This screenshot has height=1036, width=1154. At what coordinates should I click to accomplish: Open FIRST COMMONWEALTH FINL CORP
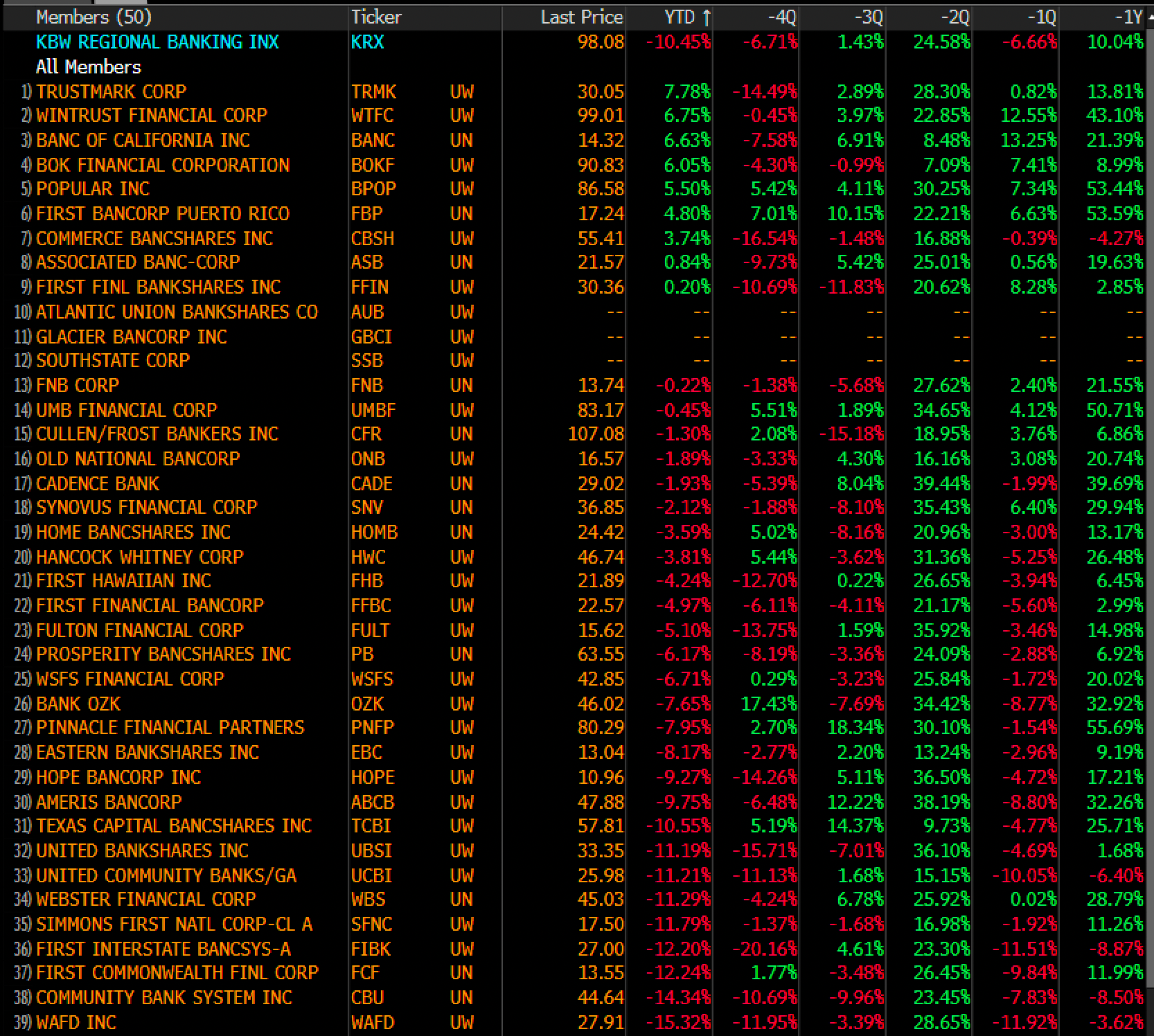(177, 972)
